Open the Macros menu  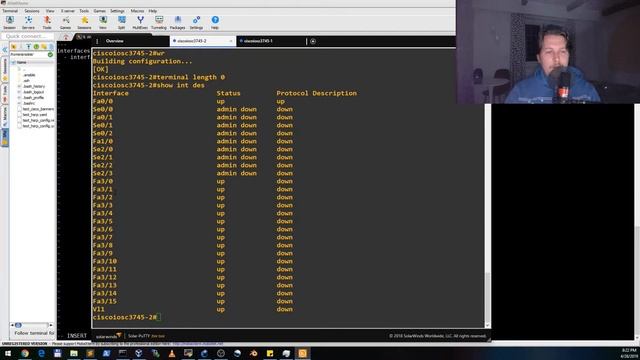pos(137,11)
